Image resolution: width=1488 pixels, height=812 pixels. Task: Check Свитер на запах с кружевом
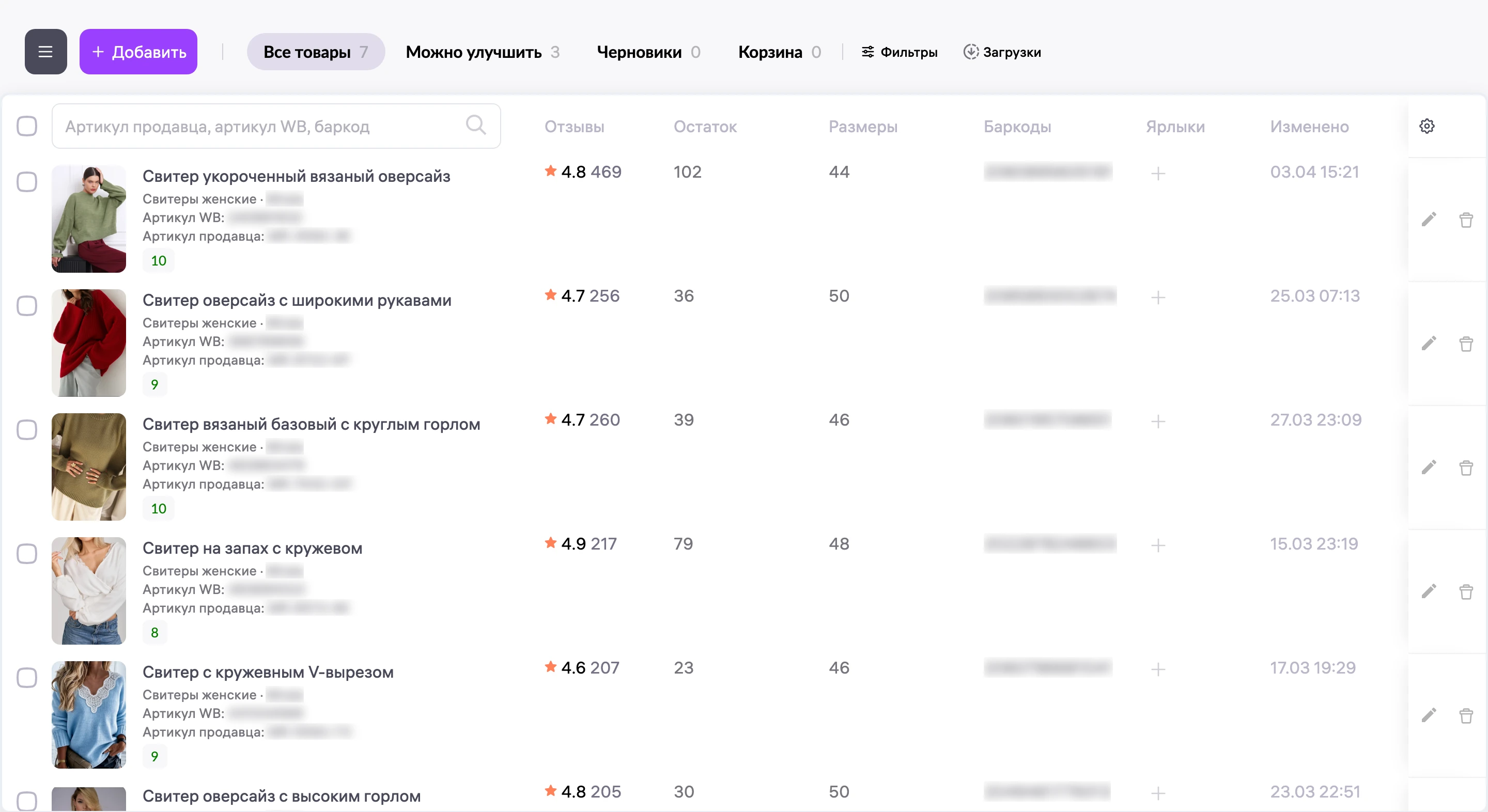26,553
